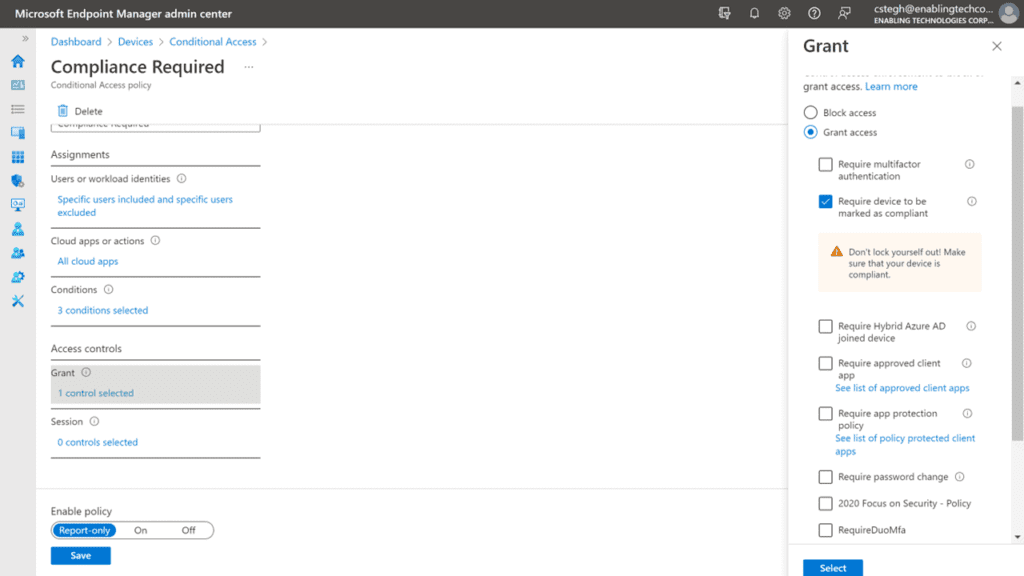
Task: Open more options ellipsis beside title
Action: pyautogui.click(x=249, y=67)
